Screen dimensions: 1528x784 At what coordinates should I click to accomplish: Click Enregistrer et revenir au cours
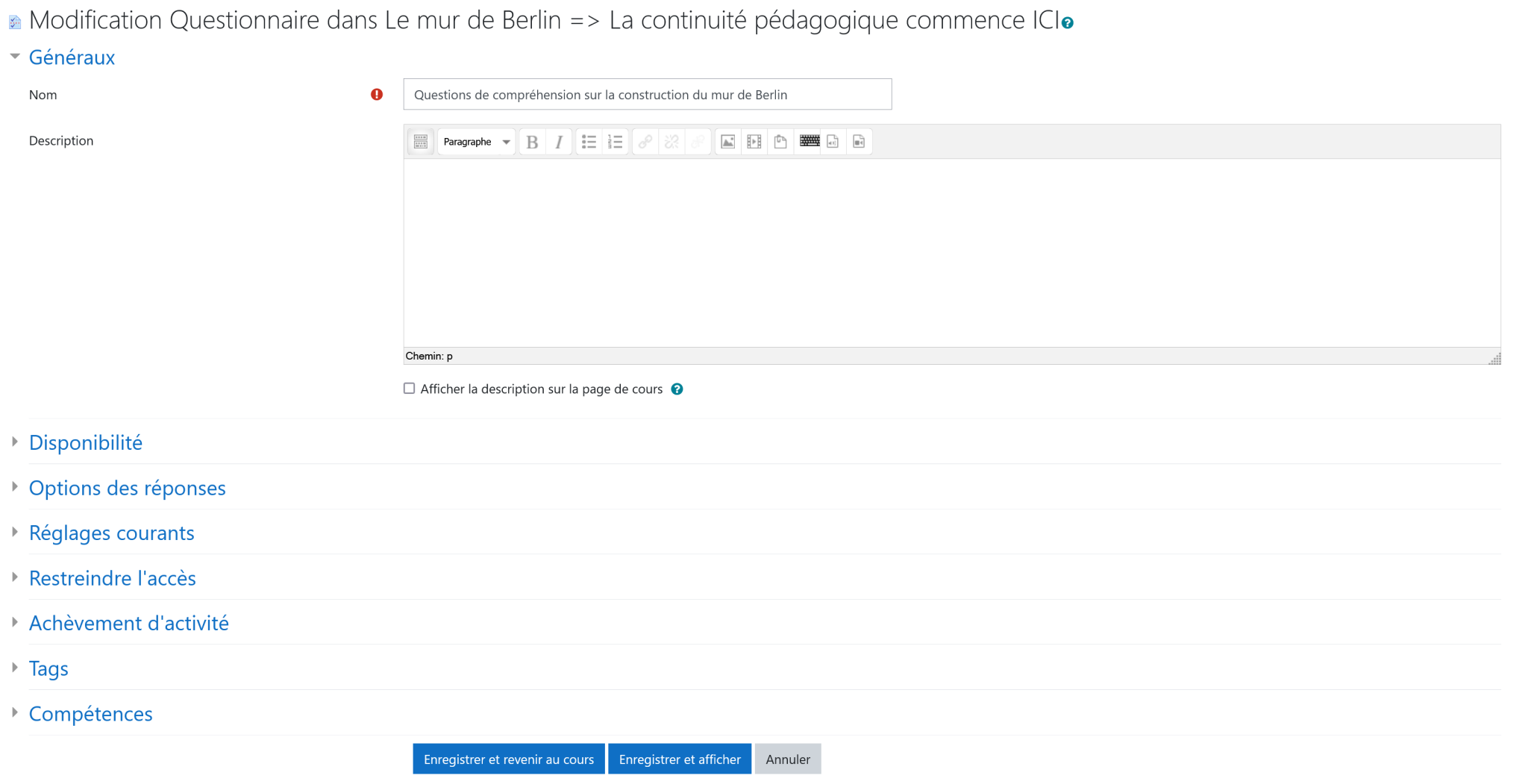(509, 759)
